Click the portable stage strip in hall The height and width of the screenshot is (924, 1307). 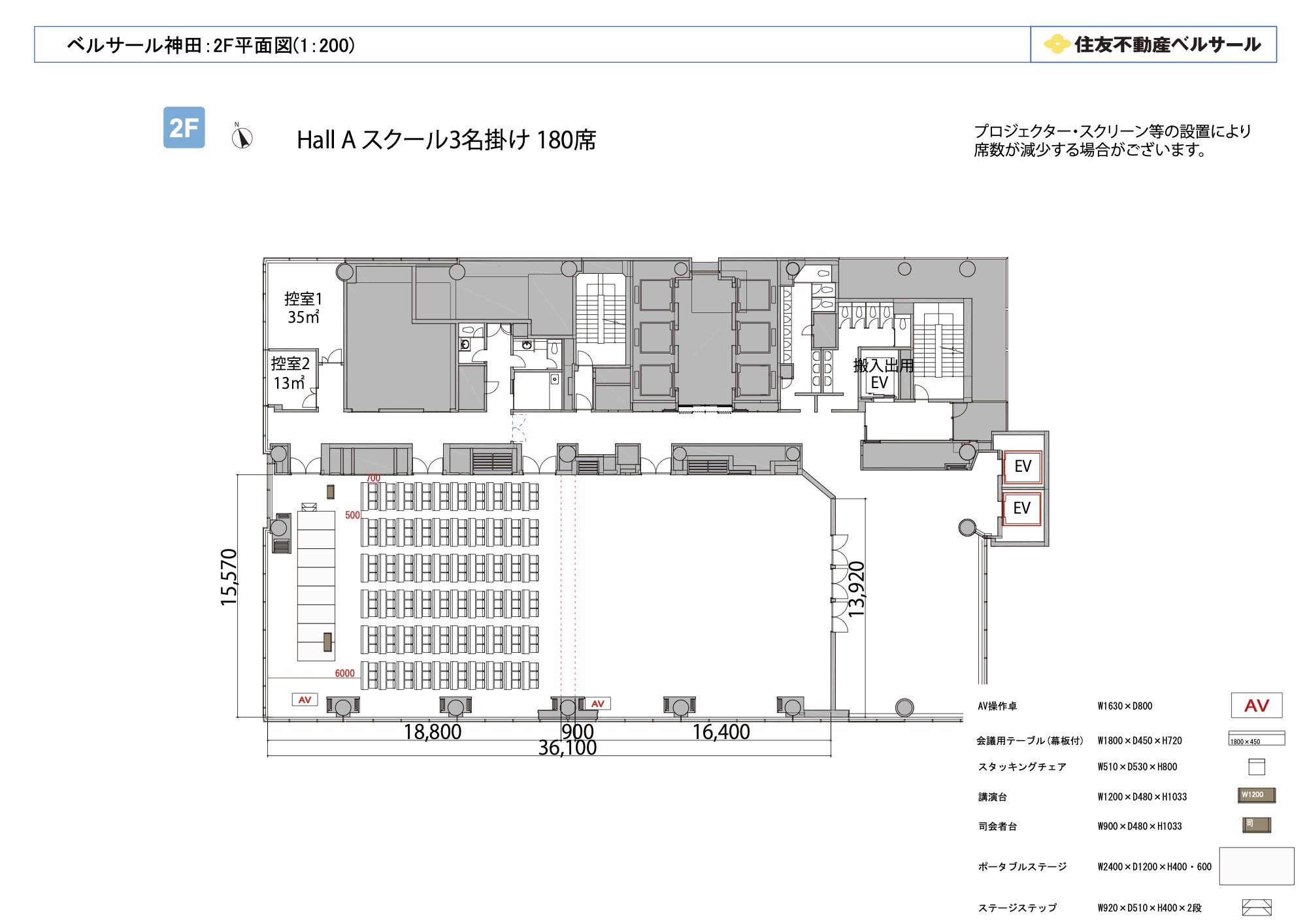pyautogui.click(x=316, y=586)
